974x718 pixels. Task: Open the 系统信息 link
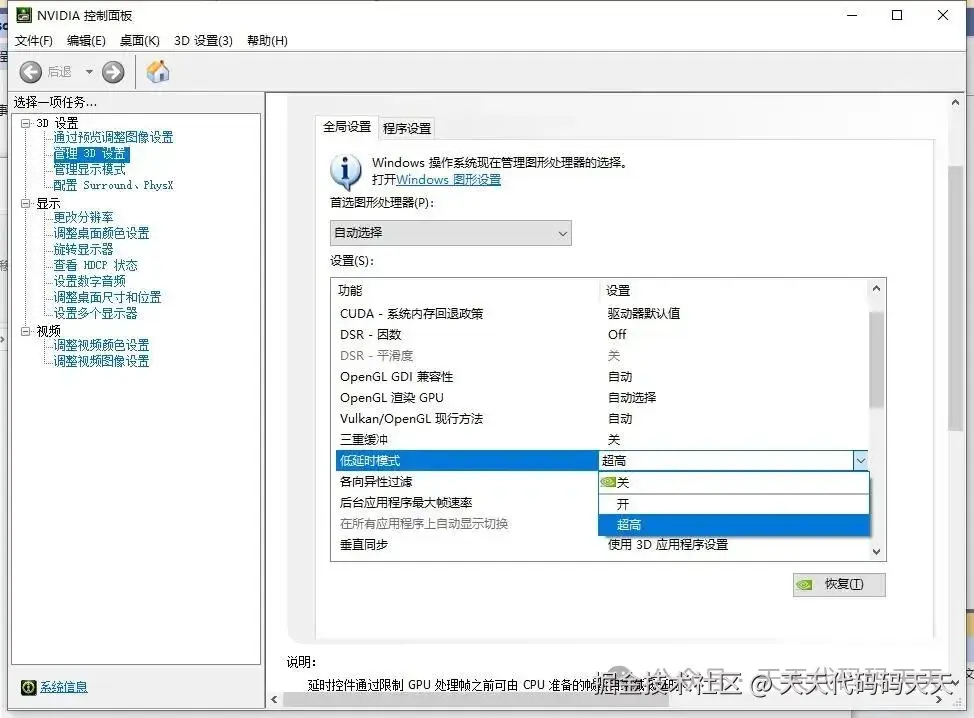tap(64, 687)
